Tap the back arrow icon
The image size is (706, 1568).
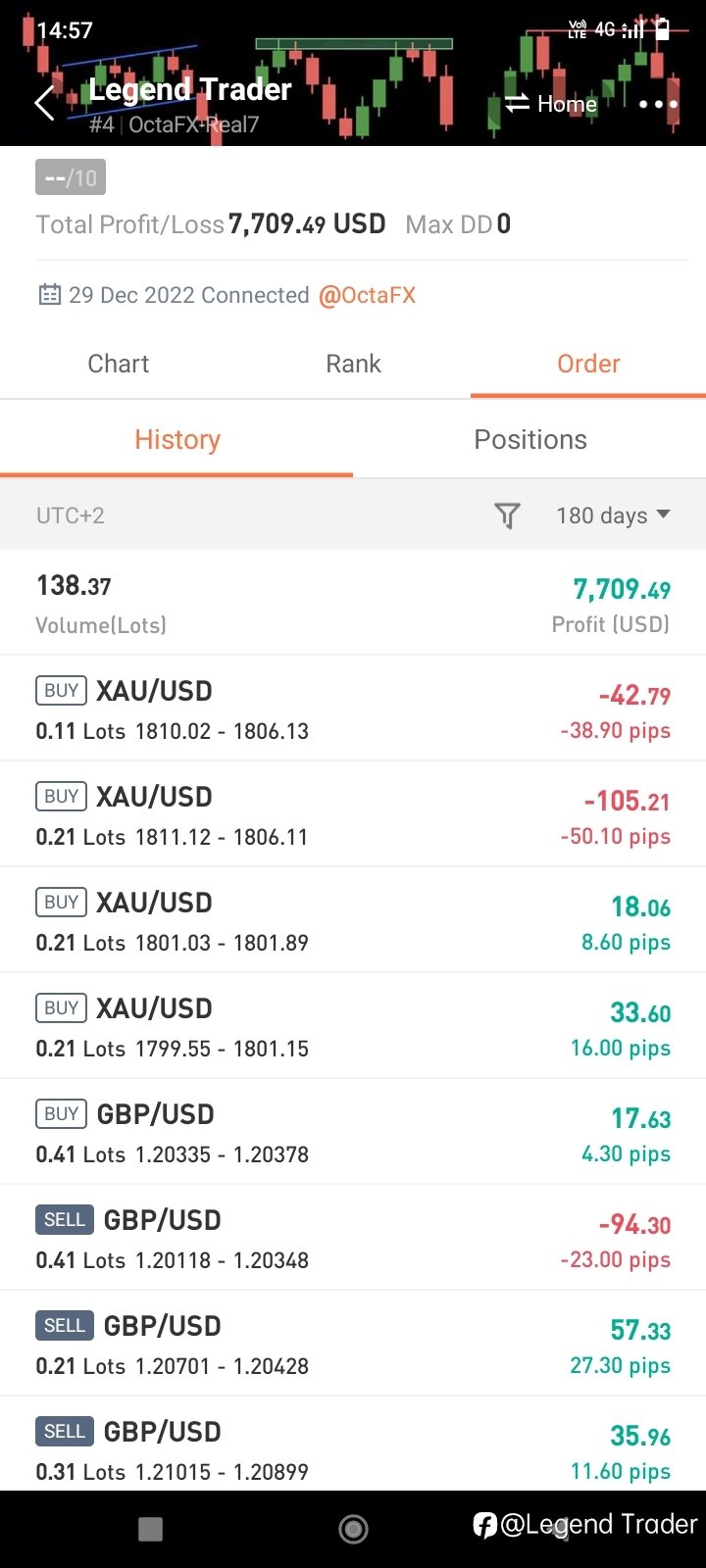point(45,103)
